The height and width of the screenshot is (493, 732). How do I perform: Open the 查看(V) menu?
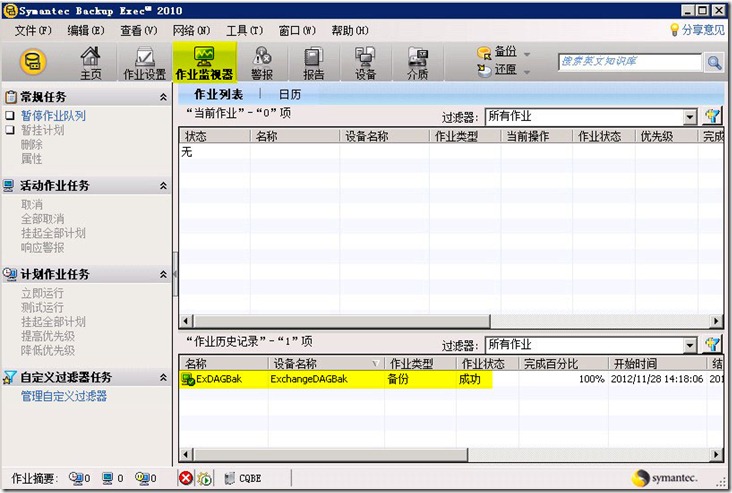click(139, 31)
